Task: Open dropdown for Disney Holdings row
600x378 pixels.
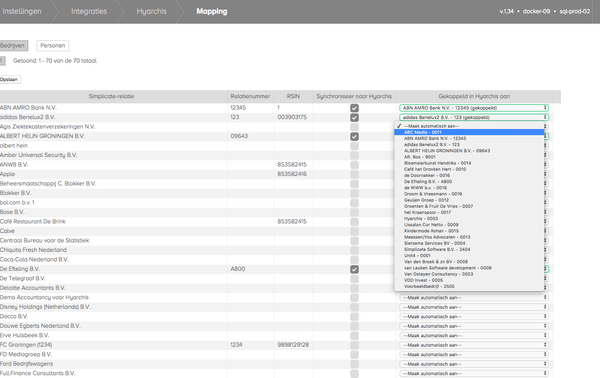Action: 474,307
